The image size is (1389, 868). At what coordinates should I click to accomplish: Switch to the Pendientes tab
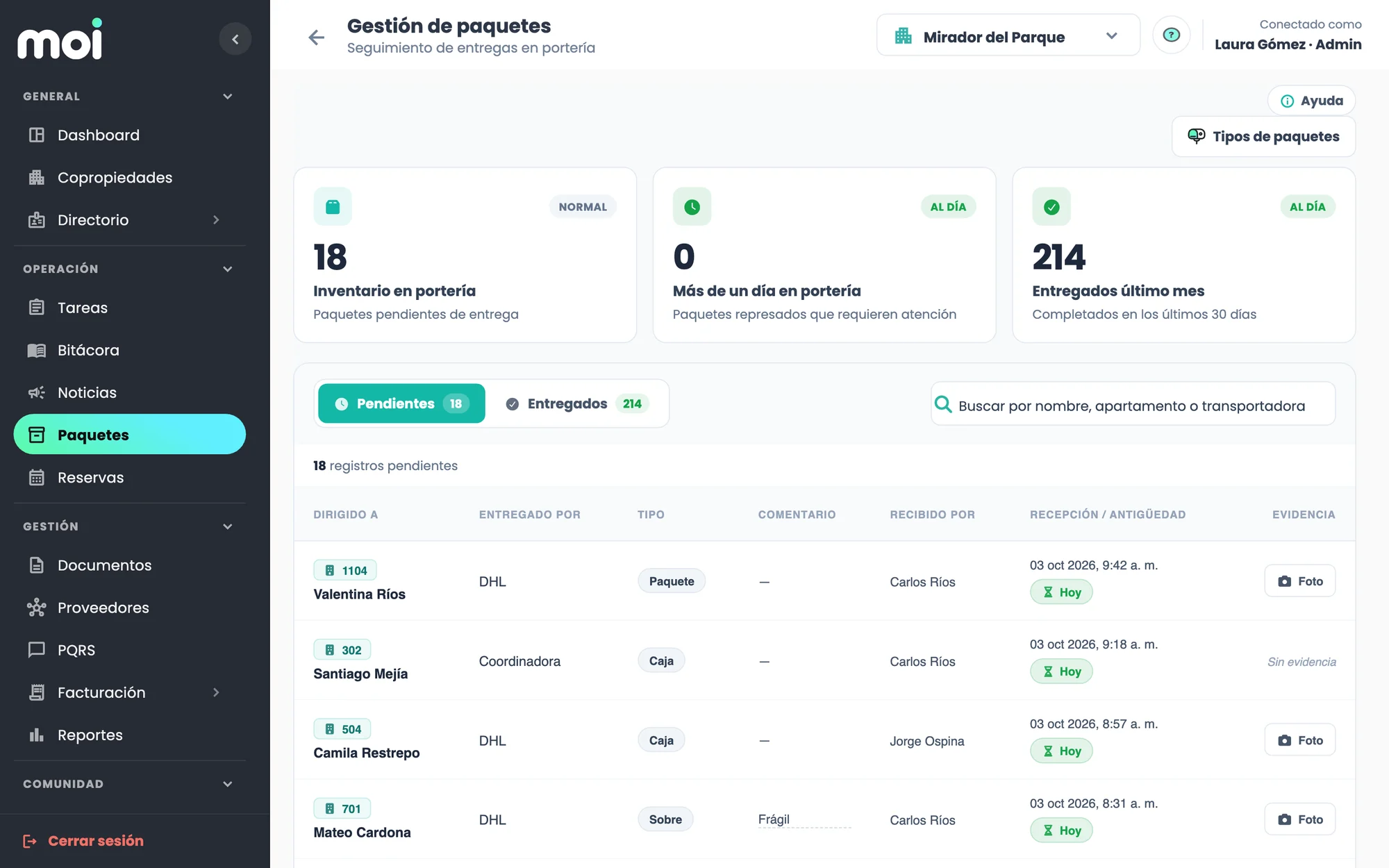click(x=401, y=403)
